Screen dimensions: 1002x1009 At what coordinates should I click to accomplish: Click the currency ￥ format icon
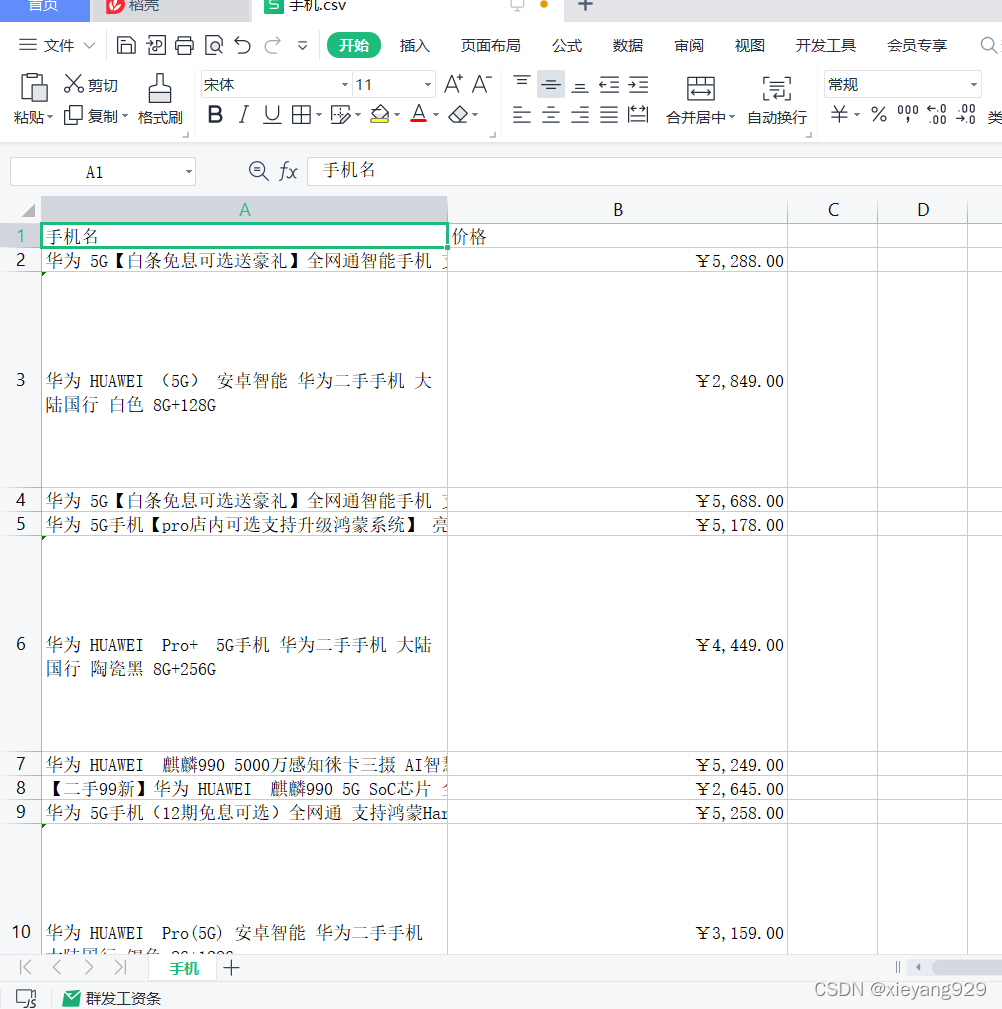click(839, 115)
